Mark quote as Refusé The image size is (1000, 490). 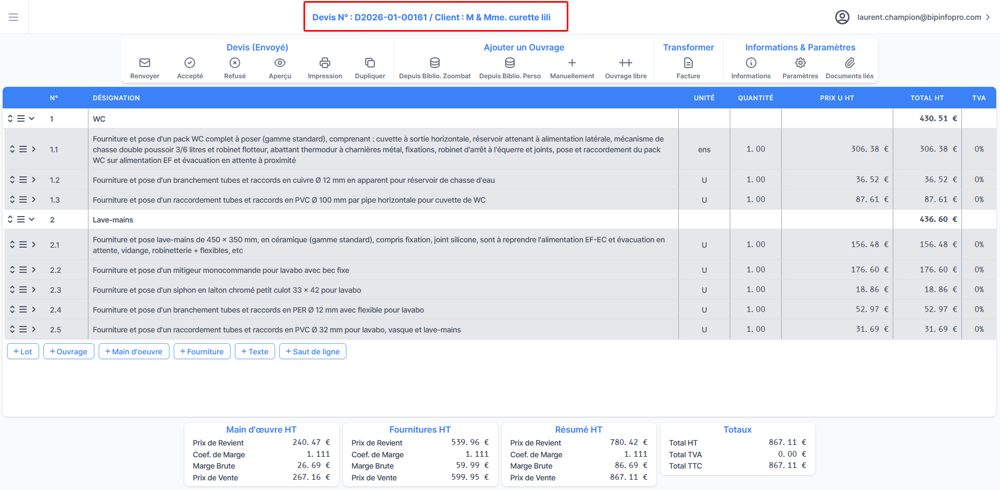point(235,63)
